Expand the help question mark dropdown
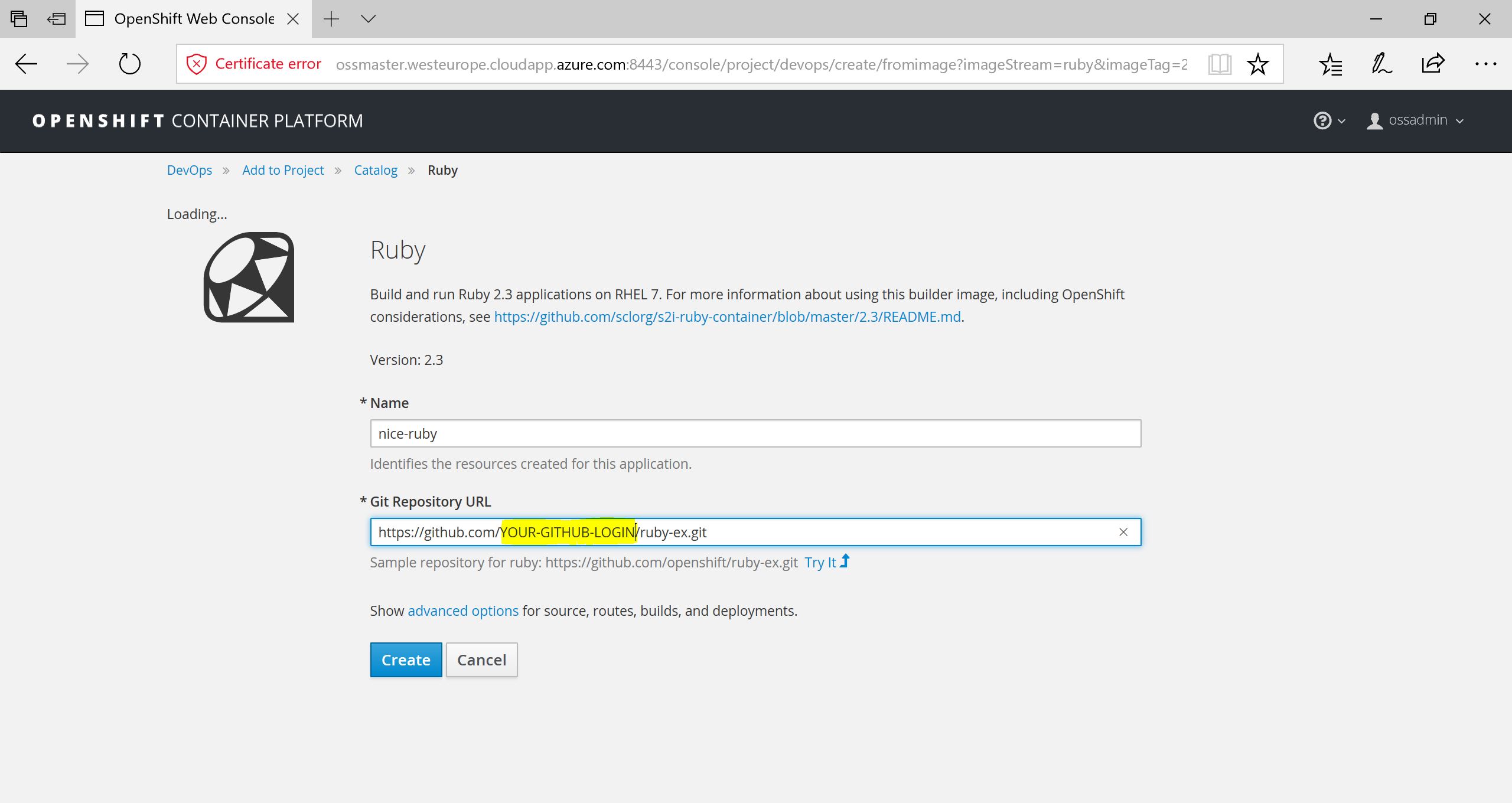This screenshot has width=1512, height=803. point(1329,120)
